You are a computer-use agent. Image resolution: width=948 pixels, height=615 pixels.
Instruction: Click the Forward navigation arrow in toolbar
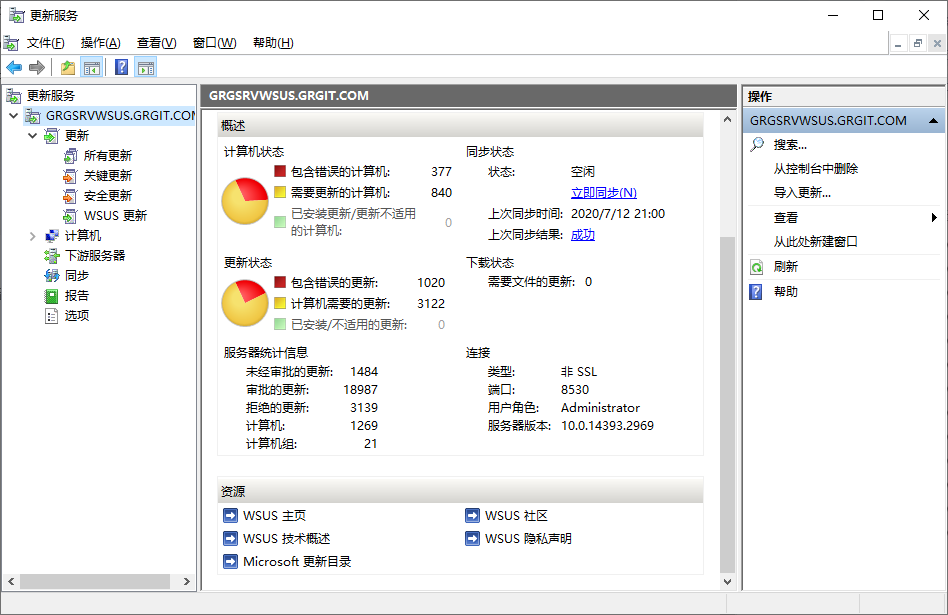pos(36,67)
